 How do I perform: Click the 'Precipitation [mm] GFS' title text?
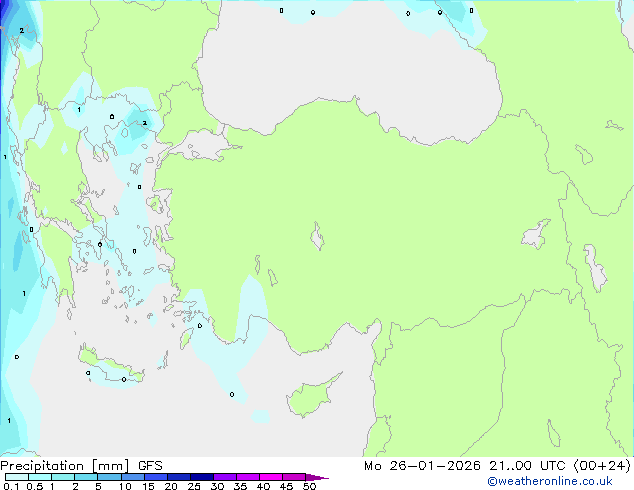[81, 466]
